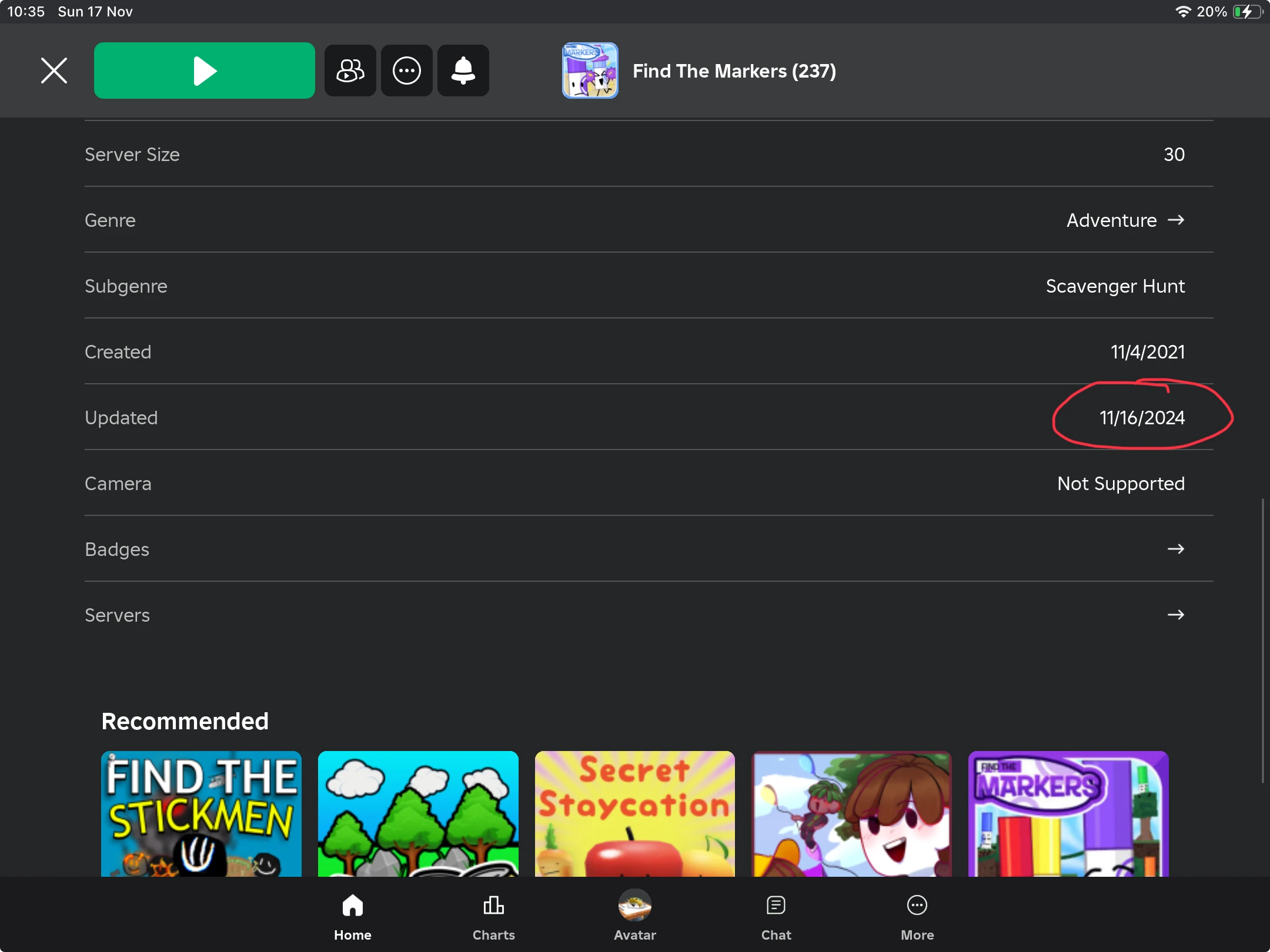Open the Secret Staycation thumbnail
Image resolution: width=1270 pixels, height=952 pixels.
point(634,814)
